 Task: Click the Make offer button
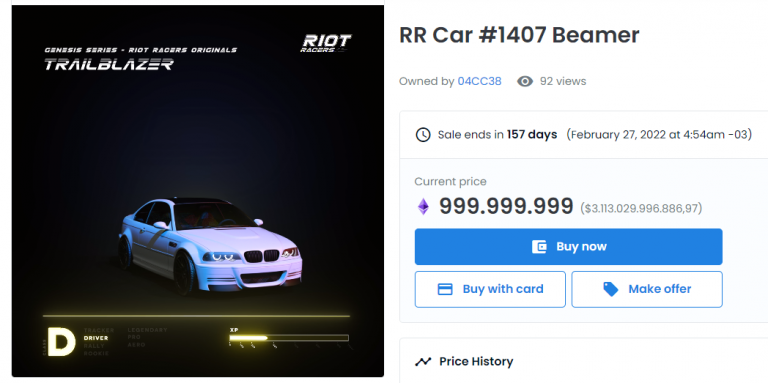[647, 289]
